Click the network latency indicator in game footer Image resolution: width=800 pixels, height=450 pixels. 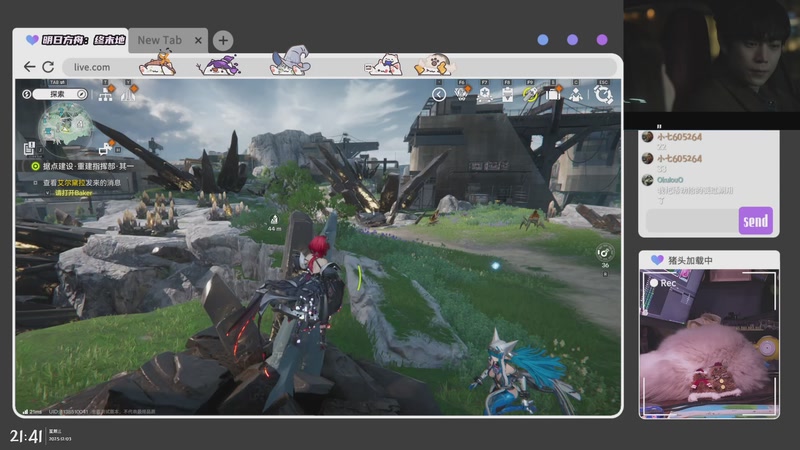click(x=32, y=411)
